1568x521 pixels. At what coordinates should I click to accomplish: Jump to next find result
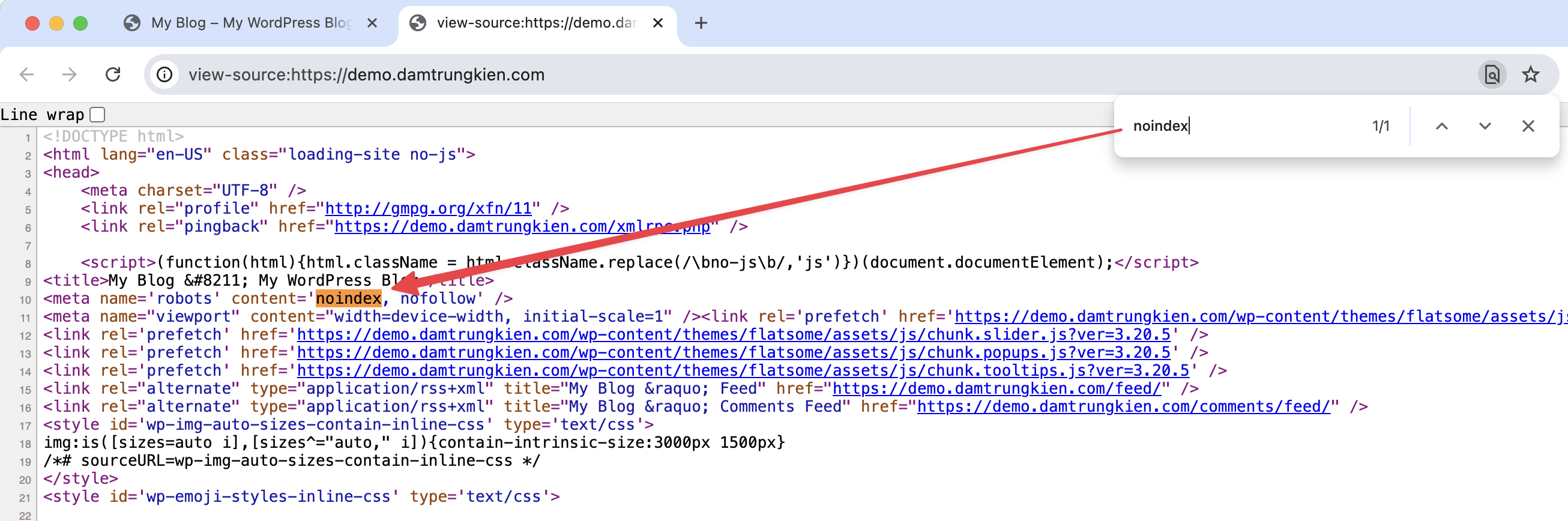[x=1485, y=126]
